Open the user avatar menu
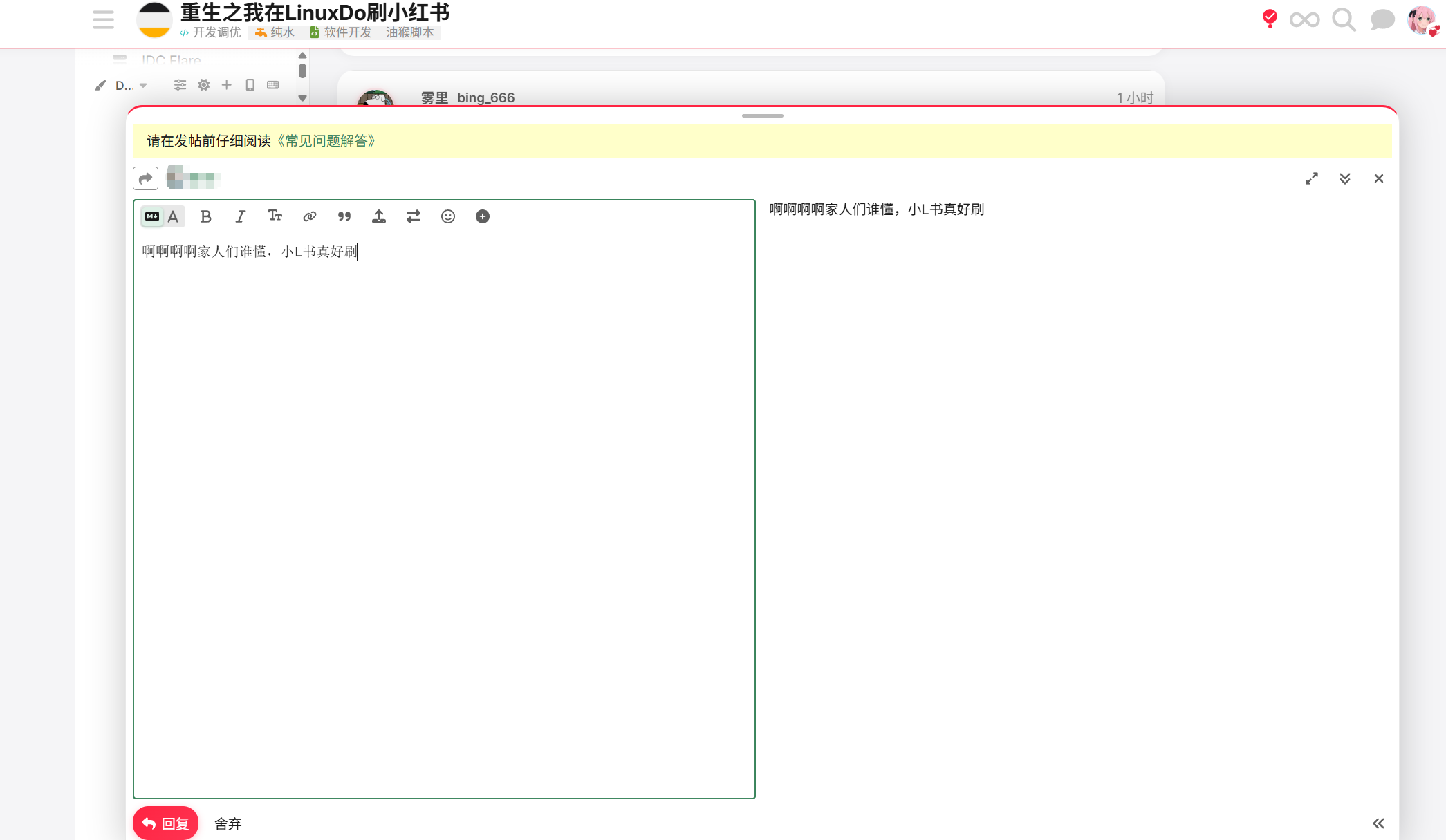 1423,20
